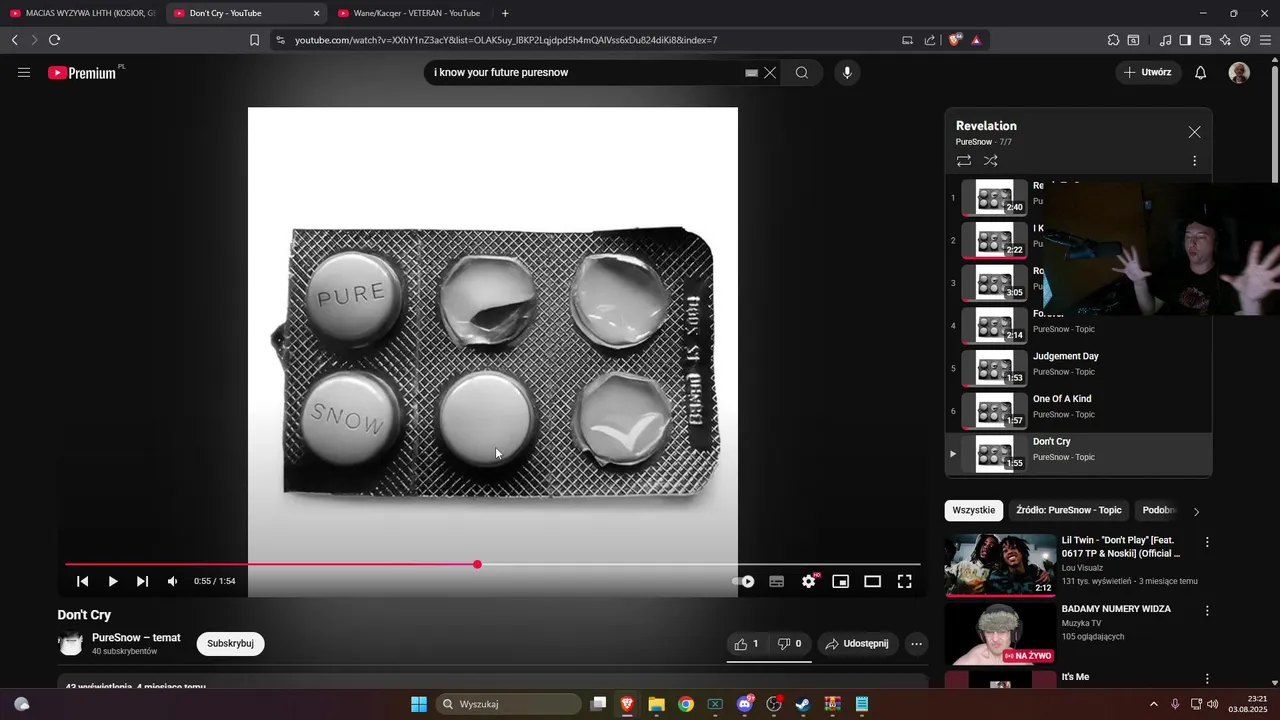
Task: Switch to Wane/Kacqer - VETERAN tab
Action: tap(408, 13)
